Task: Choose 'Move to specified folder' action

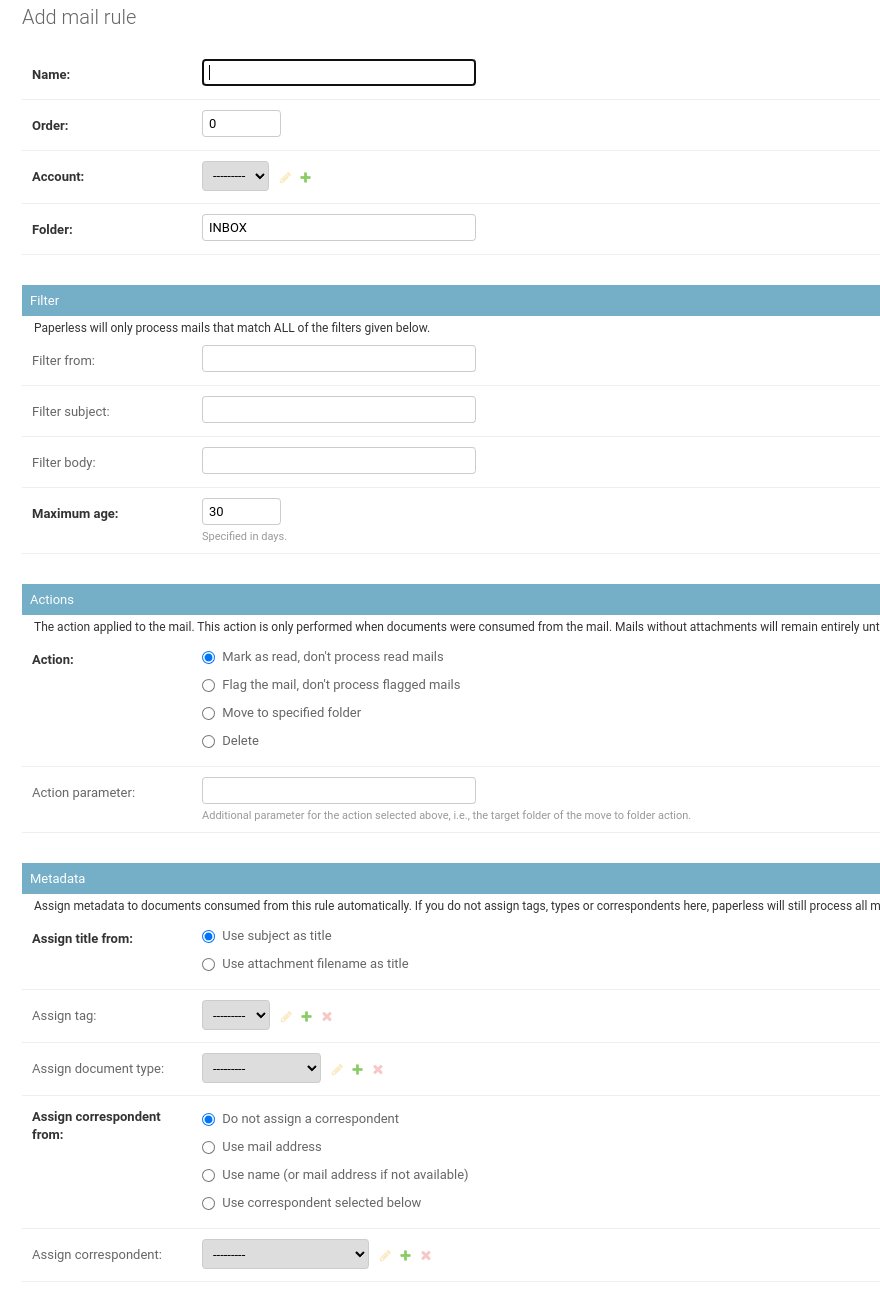Action: point(209,713)
